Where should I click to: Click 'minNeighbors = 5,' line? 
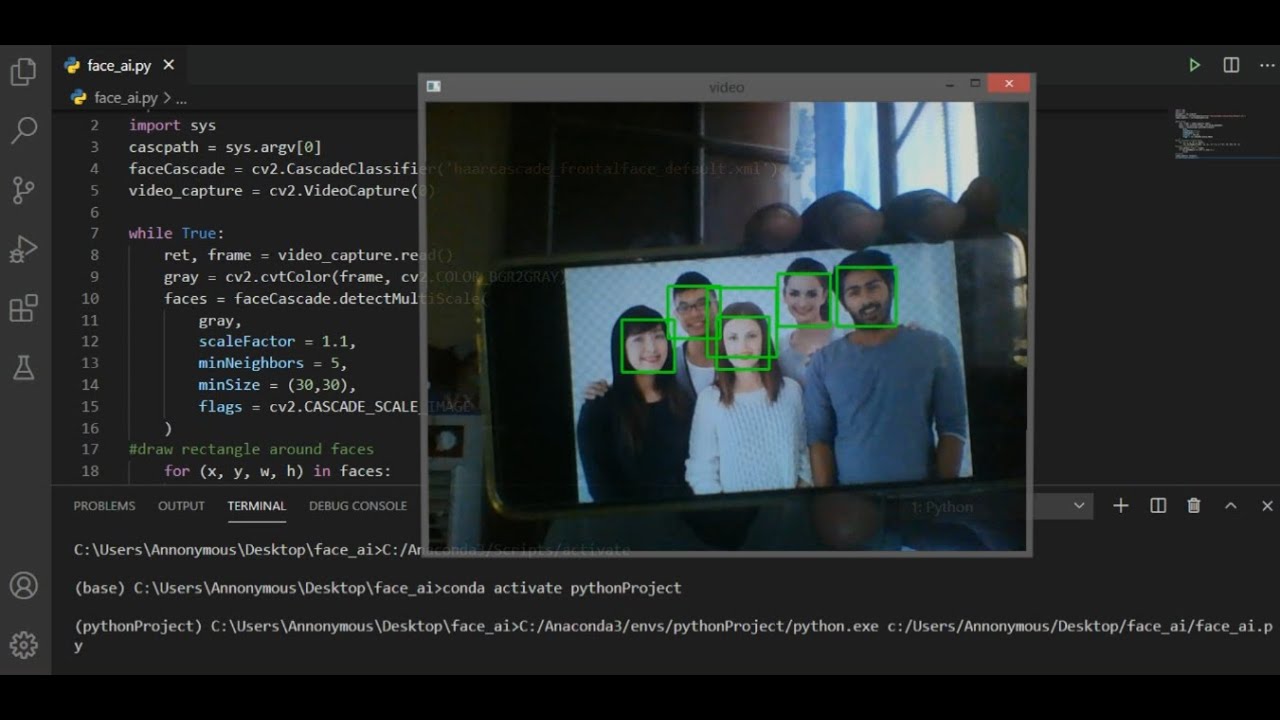(273, 363)
